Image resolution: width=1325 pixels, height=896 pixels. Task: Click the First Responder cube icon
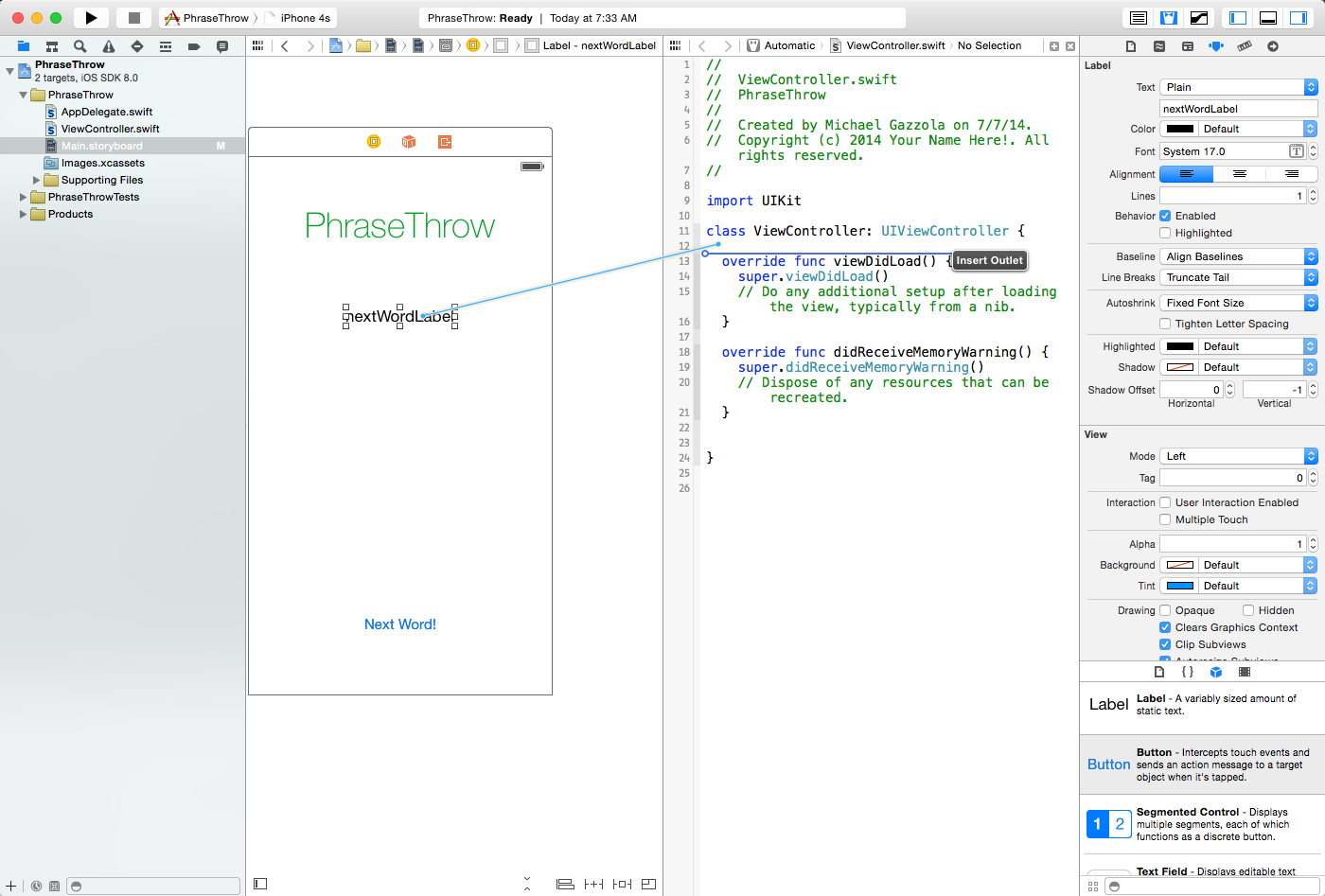point(409,142)
